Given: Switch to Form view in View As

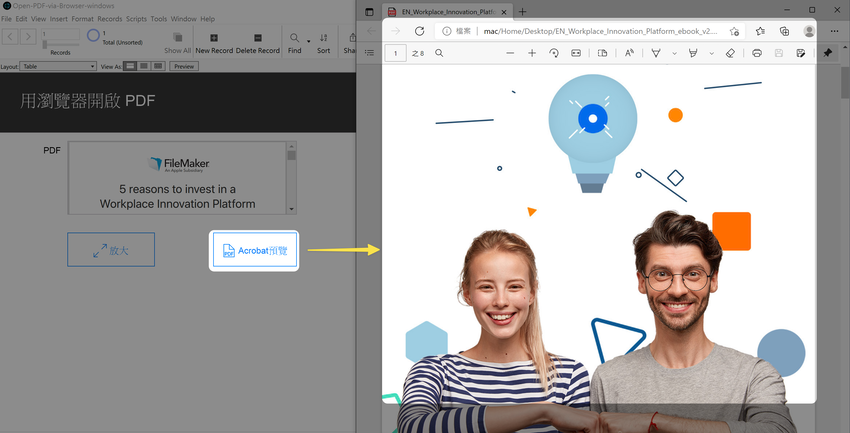Looking at the screenshot, I should [130, 66].
